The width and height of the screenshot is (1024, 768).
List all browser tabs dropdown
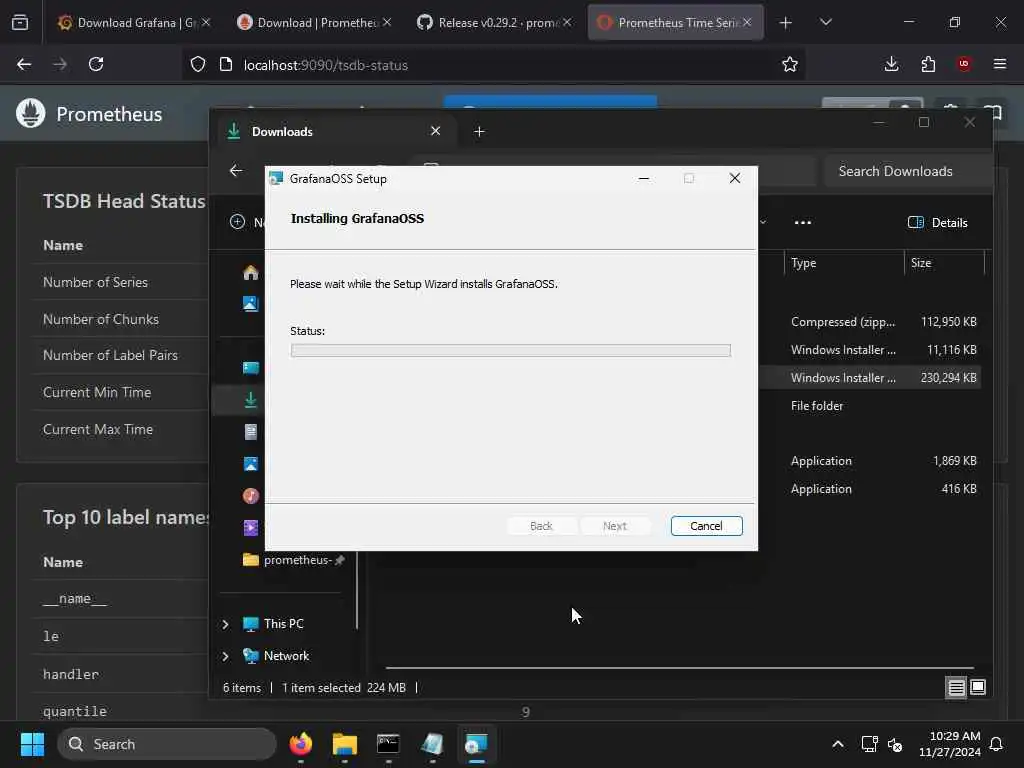pyautogui.click(x=825, y=23)
